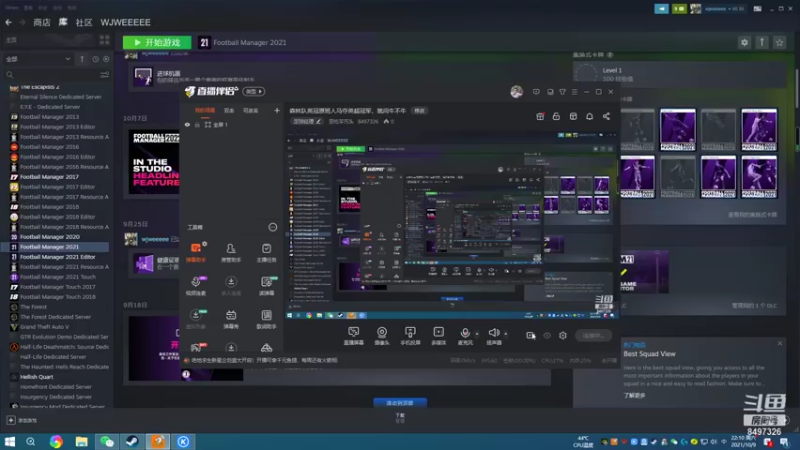Click the recording camera icon in bottom bar

pyautogui.click(x=531, y=335)
